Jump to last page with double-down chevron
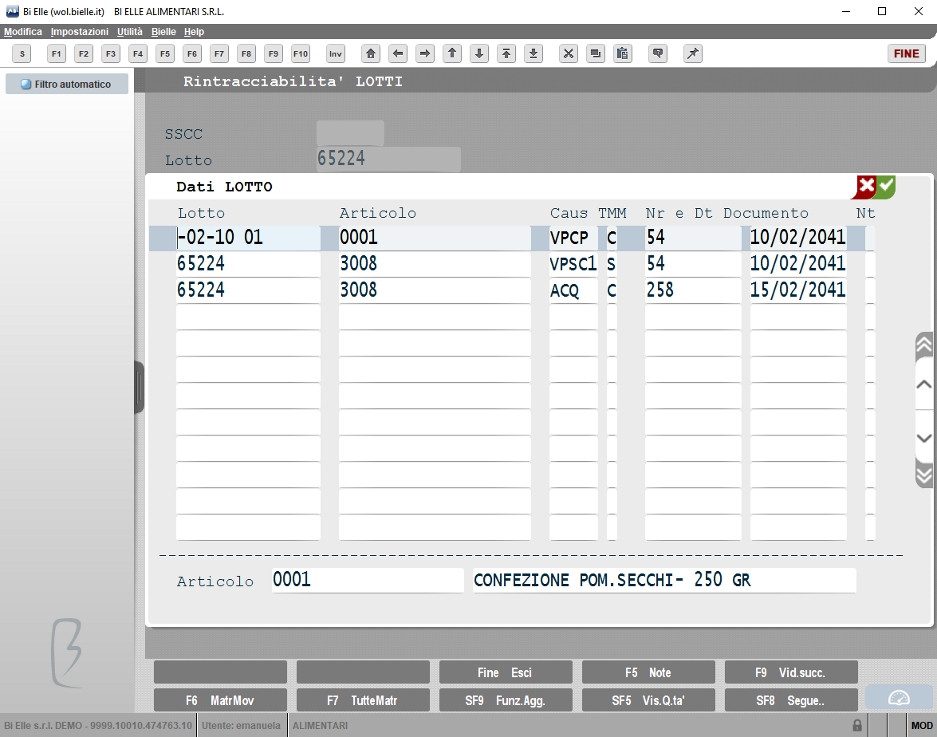This screenshot has width=937, height=737. coord(923,475)
